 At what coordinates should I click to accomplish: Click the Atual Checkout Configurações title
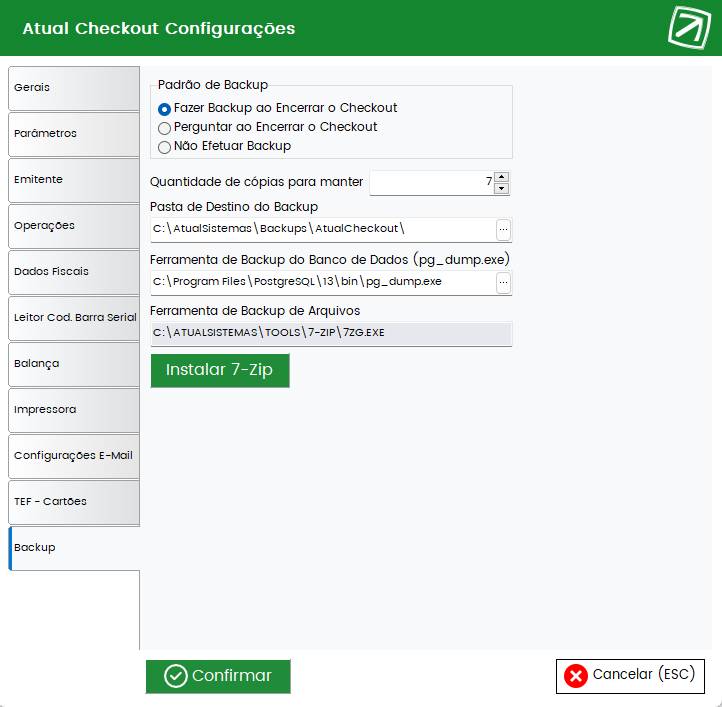[159, 29]
